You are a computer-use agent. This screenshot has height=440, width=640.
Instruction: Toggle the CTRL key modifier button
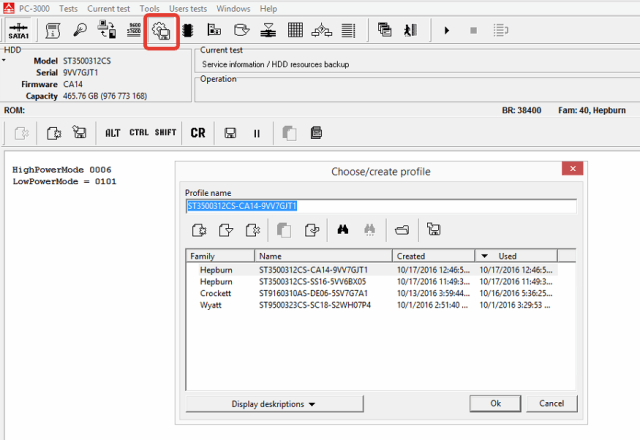(x=139, y=132)
